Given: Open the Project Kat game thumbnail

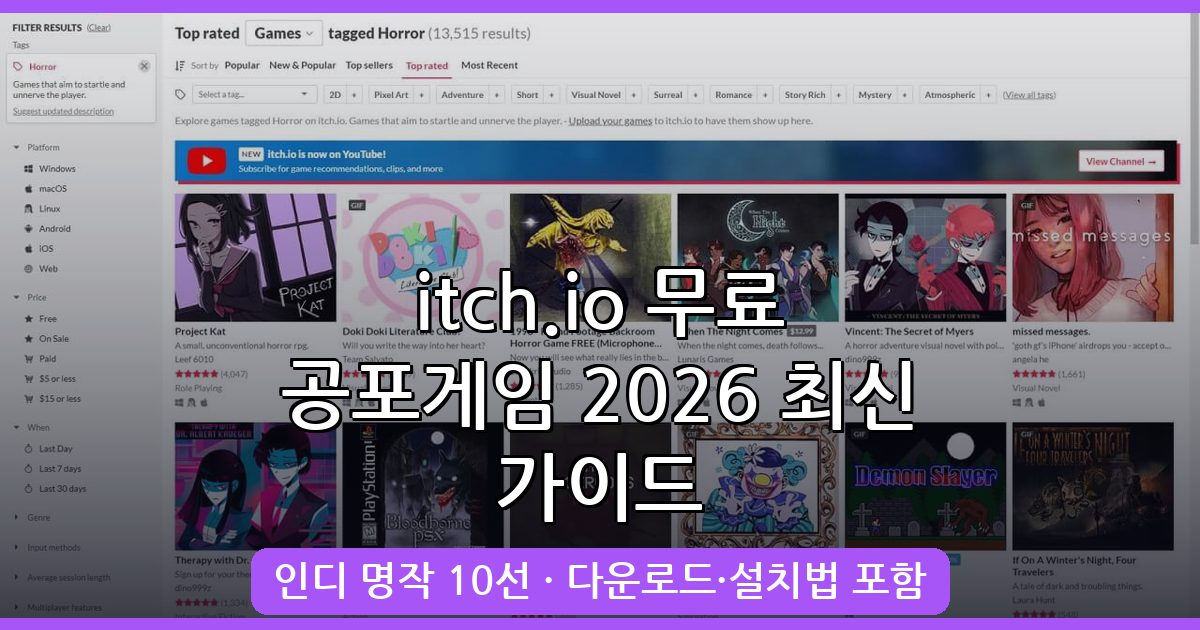Looking at the screenshot, I should tap(256, 258).
